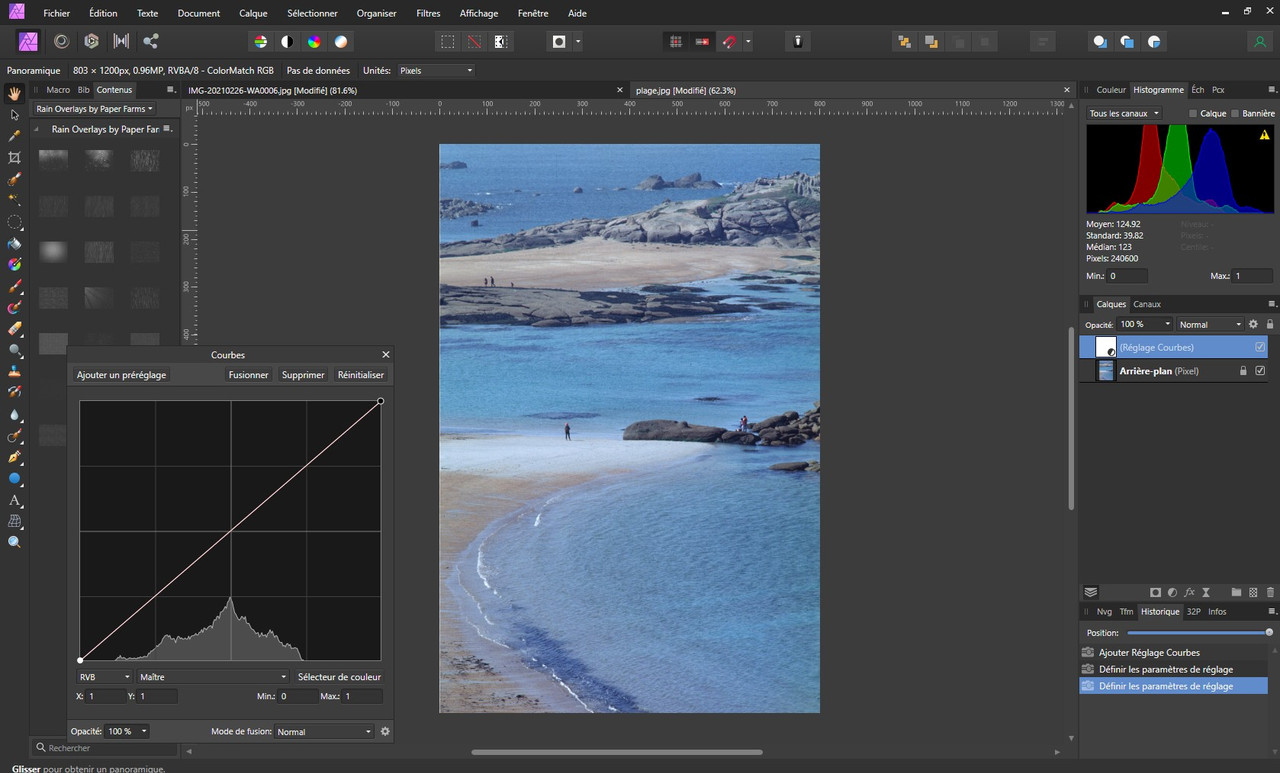Open the Filtres menu
The width and height of the screenshot is (1280, 773).
tap(428, 13)
